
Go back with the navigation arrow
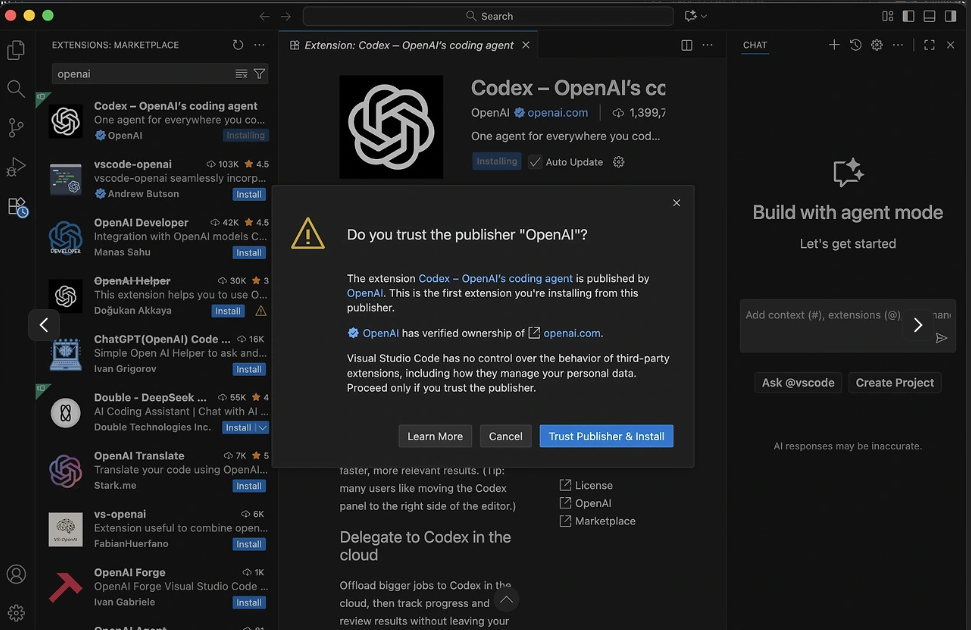click(x=264, y=16)
